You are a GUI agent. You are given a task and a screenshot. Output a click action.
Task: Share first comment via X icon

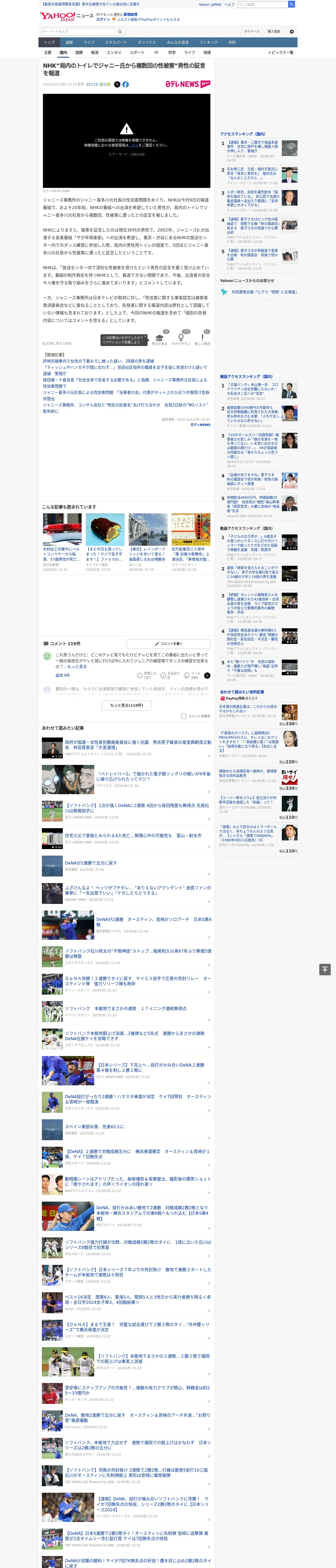point(207,676)
